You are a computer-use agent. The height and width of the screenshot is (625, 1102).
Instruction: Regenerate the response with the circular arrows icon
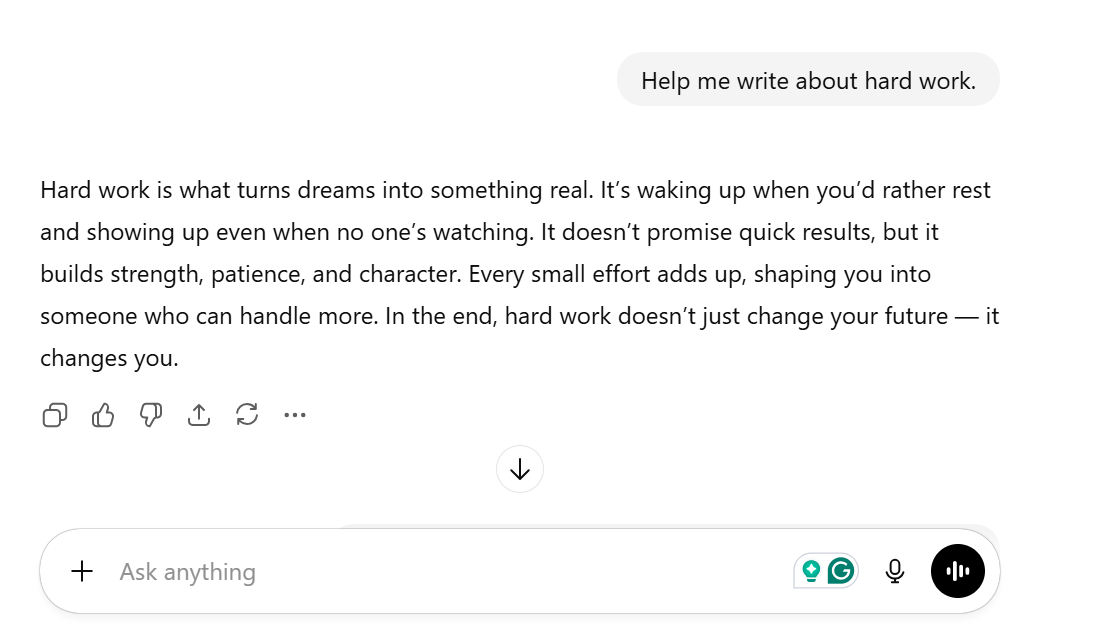click(x=247, y=415)
